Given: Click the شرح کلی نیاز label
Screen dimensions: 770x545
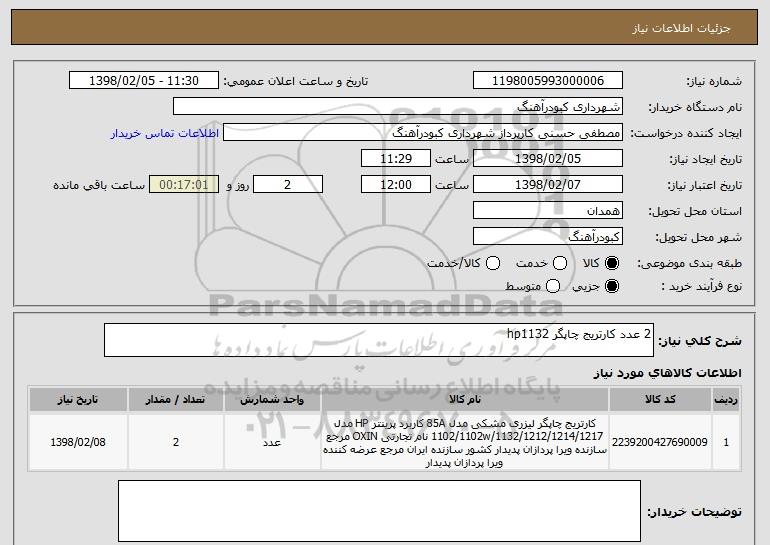Looking at the screenshot, I should (x=700, y=340).
